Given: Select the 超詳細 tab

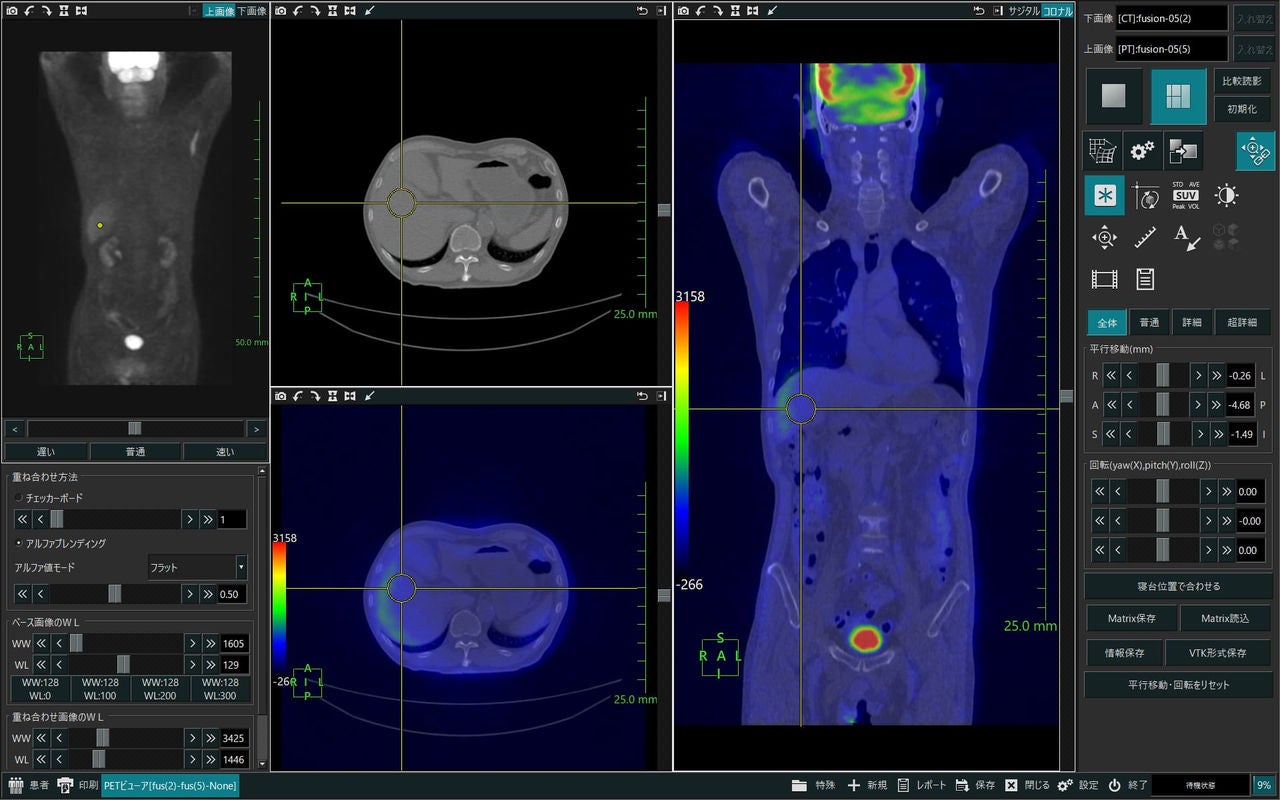Looking at the screenshot, I should (x=1242, y=322).
